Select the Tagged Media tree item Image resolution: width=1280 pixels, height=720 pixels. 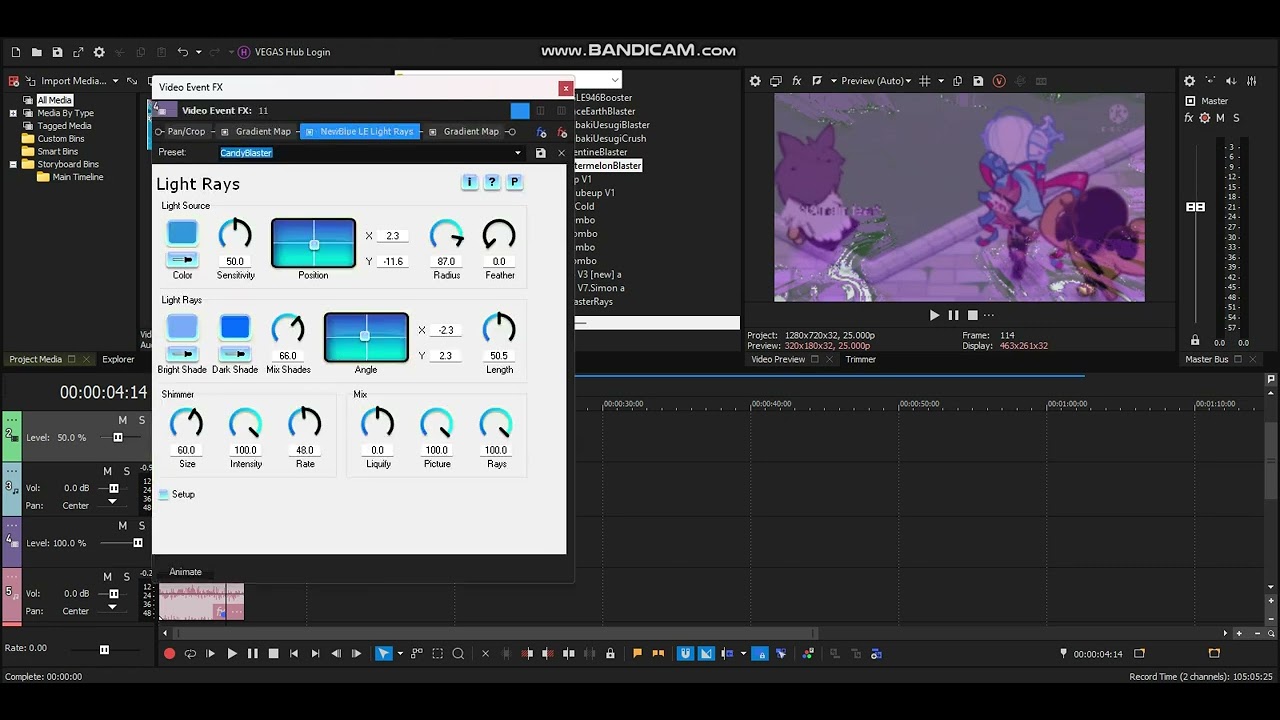coord(64,126)
